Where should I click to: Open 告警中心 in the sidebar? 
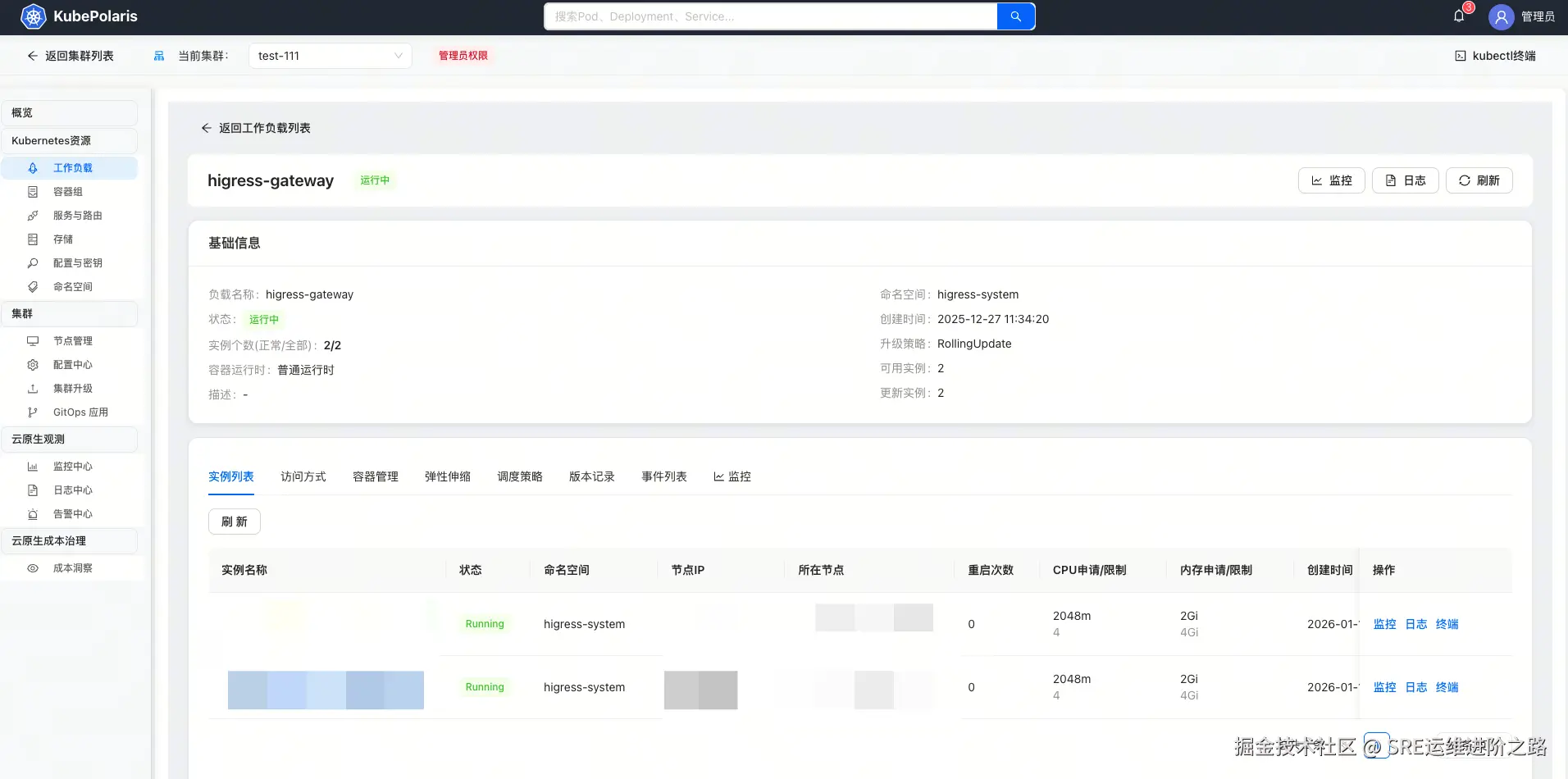(70, 514)
